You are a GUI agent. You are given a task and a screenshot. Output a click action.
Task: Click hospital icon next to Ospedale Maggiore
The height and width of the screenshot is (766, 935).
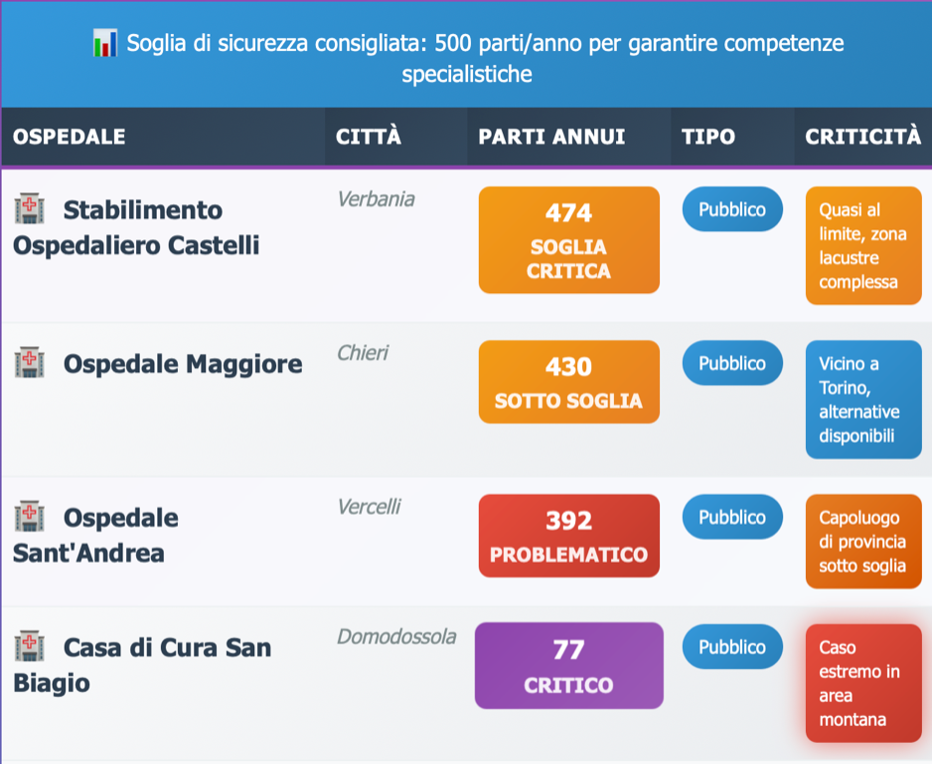[x=29, y=363]
